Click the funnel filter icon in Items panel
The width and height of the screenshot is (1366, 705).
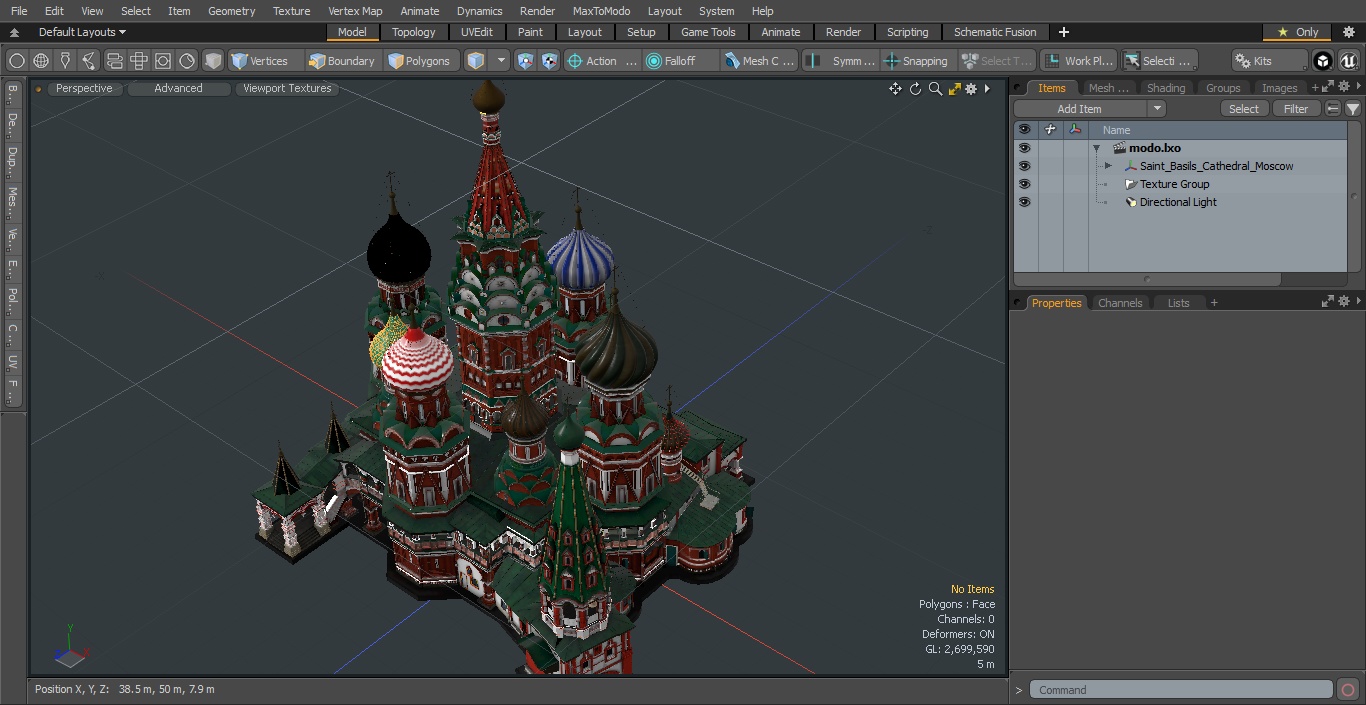click(1352, 109)
